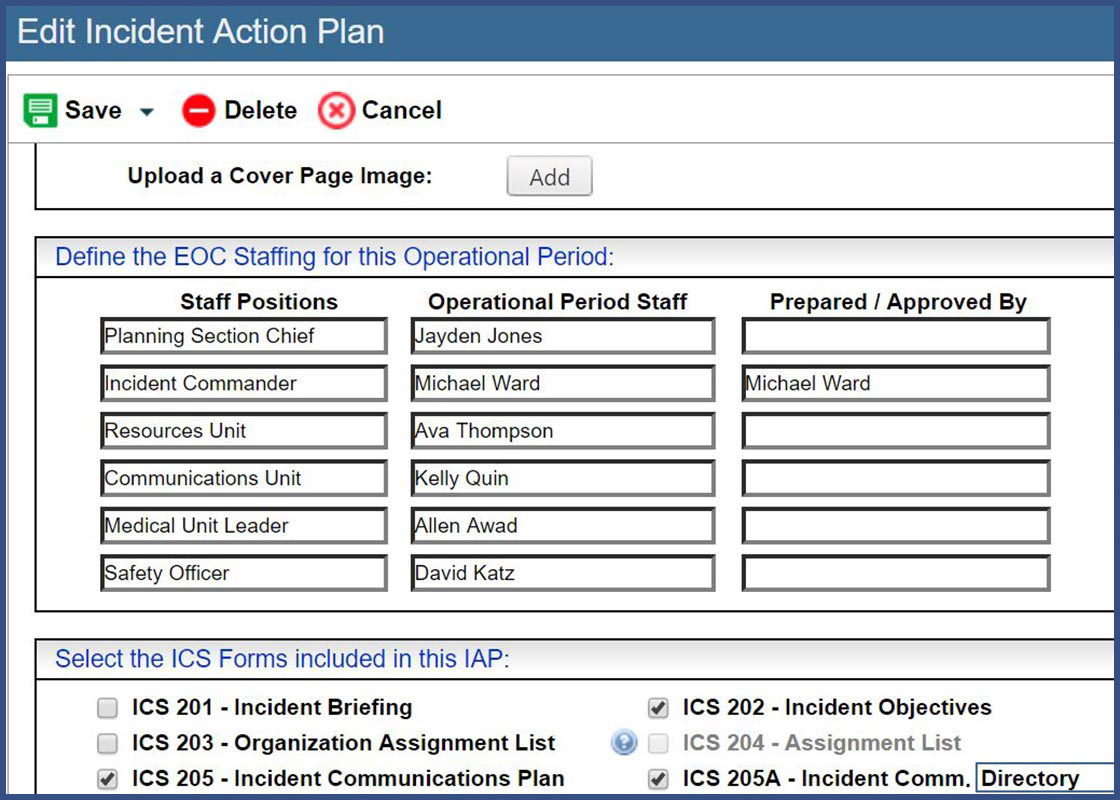This screenshot has width=1120, height=800.
Task: Select the Allen Awad staff field
Action: click(562, 526)
